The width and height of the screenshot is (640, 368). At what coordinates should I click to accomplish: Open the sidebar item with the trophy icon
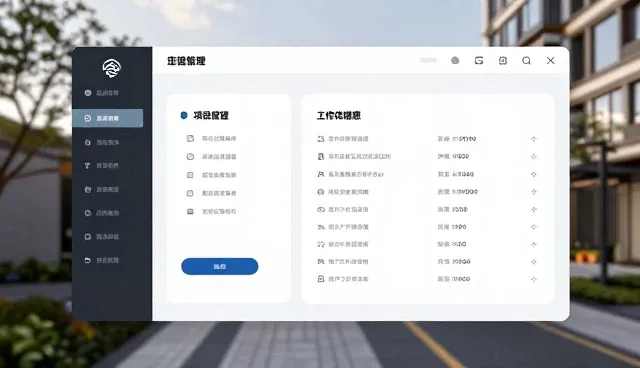point(102,166)
